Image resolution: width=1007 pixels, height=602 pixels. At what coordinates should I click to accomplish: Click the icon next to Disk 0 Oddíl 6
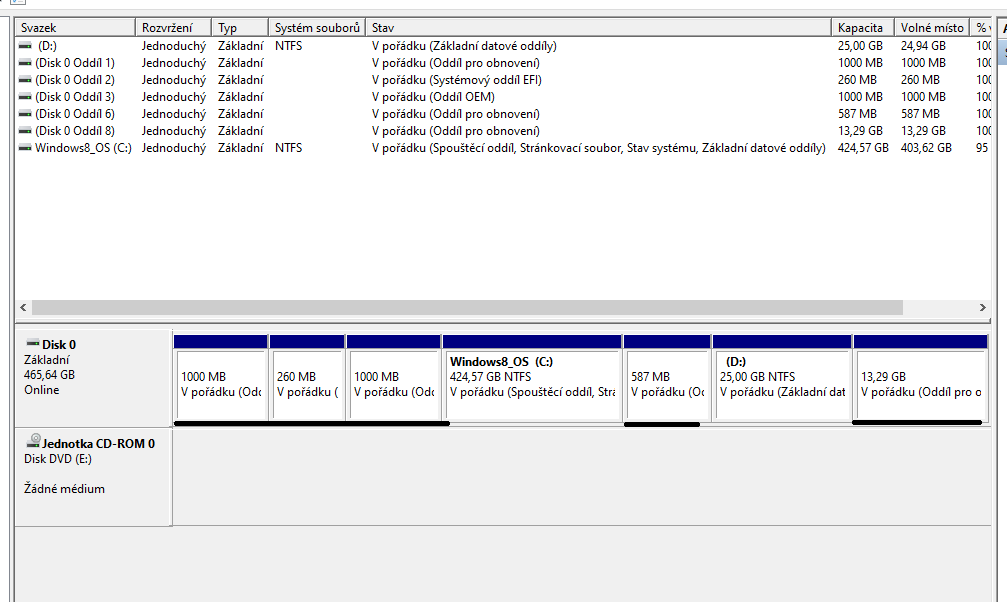[25, 114]
